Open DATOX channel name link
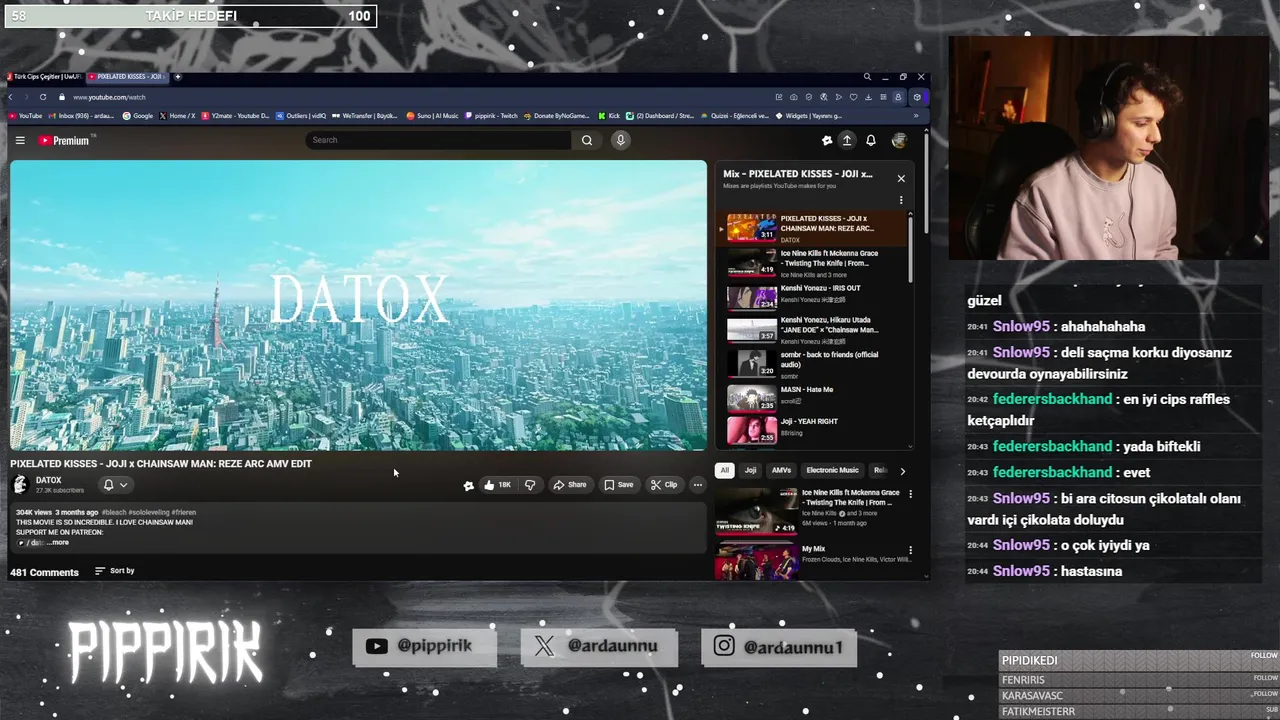1280x720 pixels. [49, 480]
